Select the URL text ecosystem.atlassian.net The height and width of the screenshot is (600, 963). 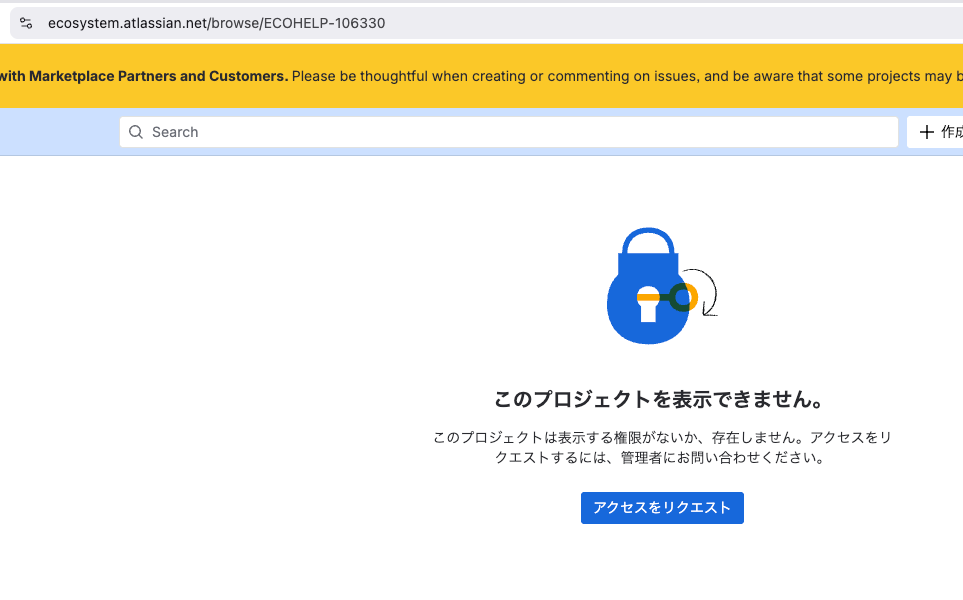[x=125, y=23]
